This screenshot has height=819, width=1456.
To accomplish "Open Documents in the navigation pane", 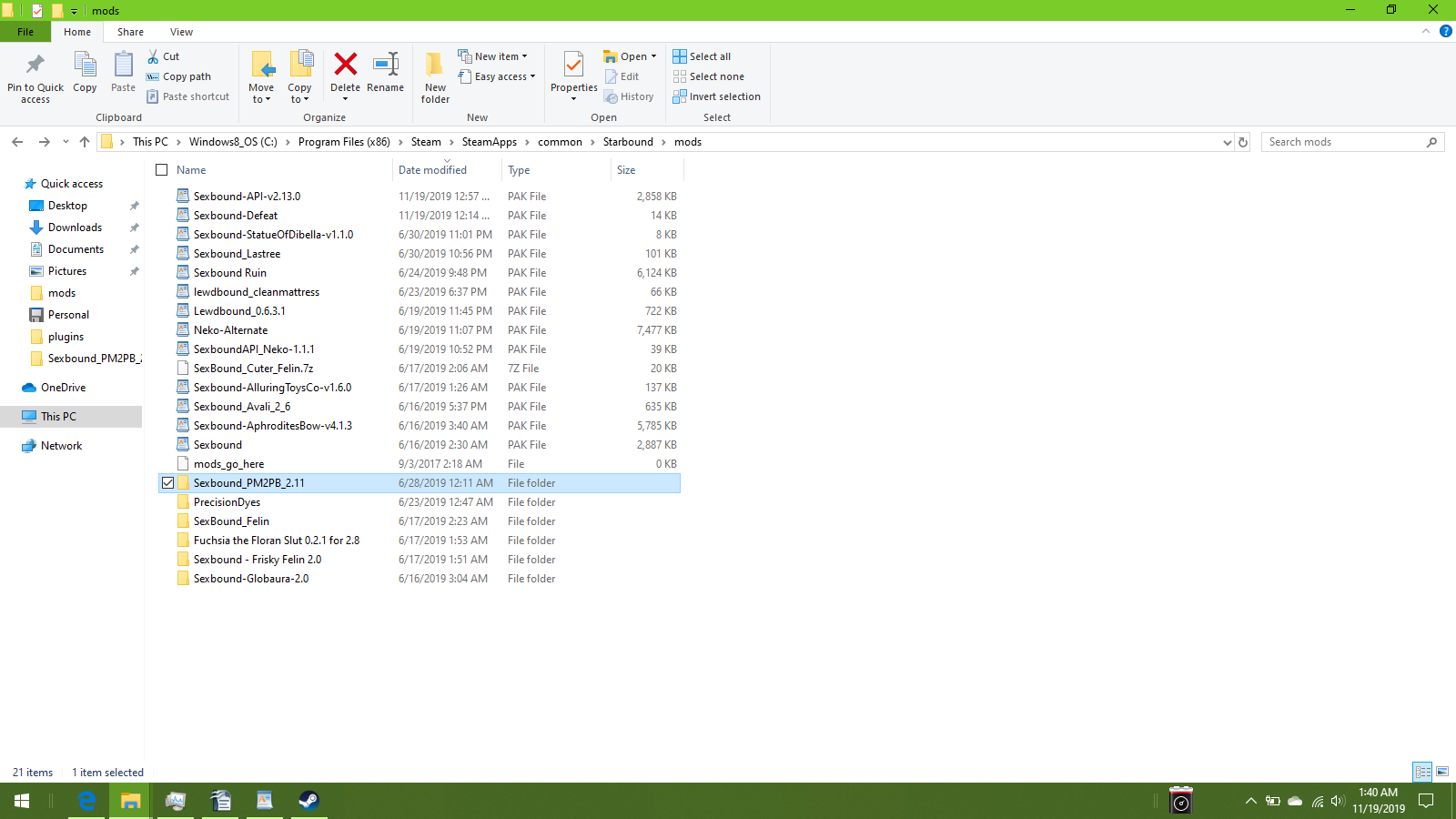I will pos(76,249).
